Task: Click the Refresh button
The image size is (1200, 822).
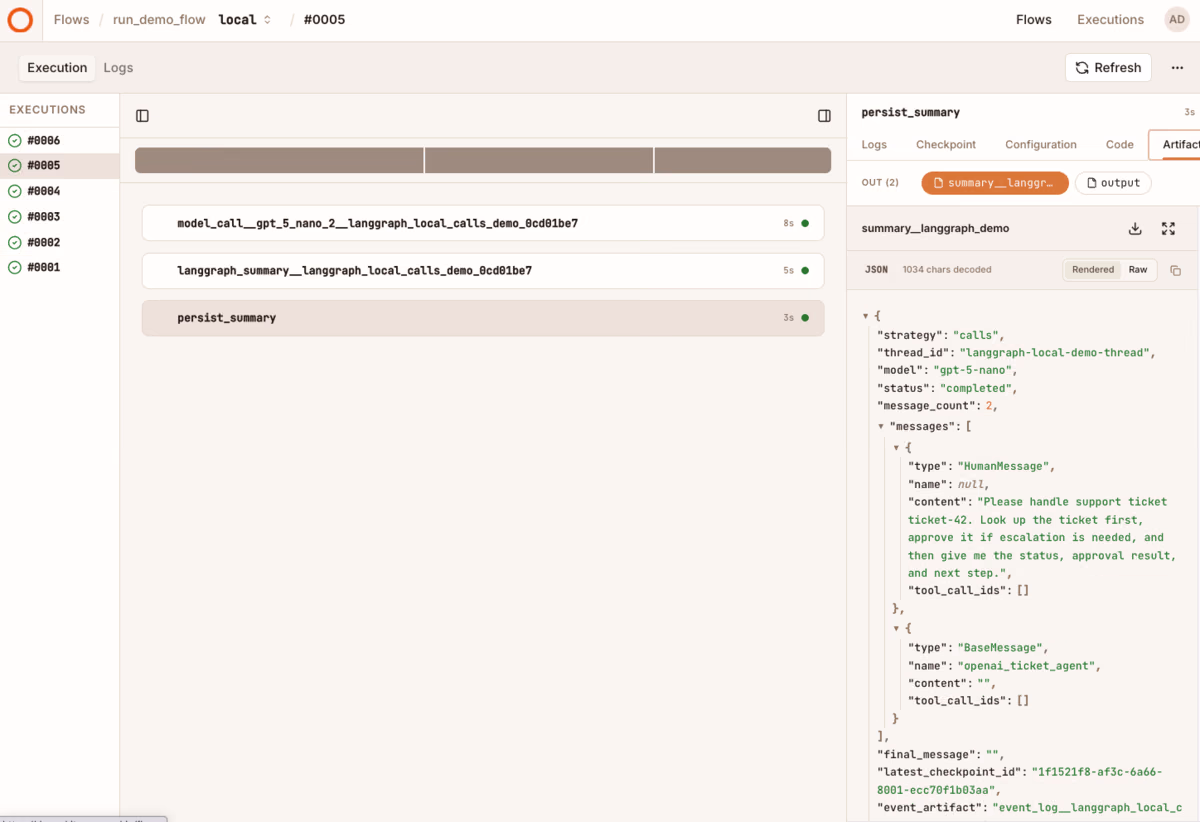Action: pos(1108,68)
